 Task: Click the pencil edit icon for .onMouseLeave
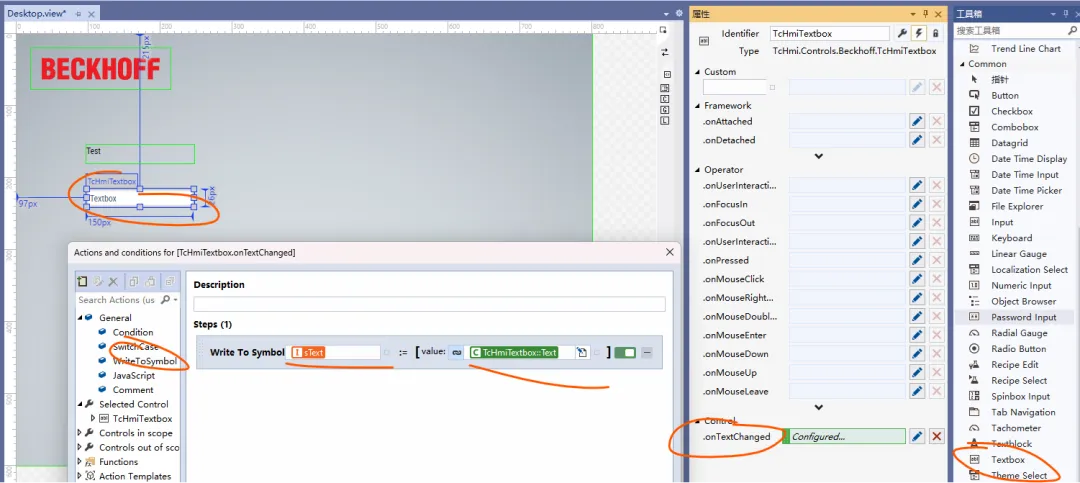917,391
